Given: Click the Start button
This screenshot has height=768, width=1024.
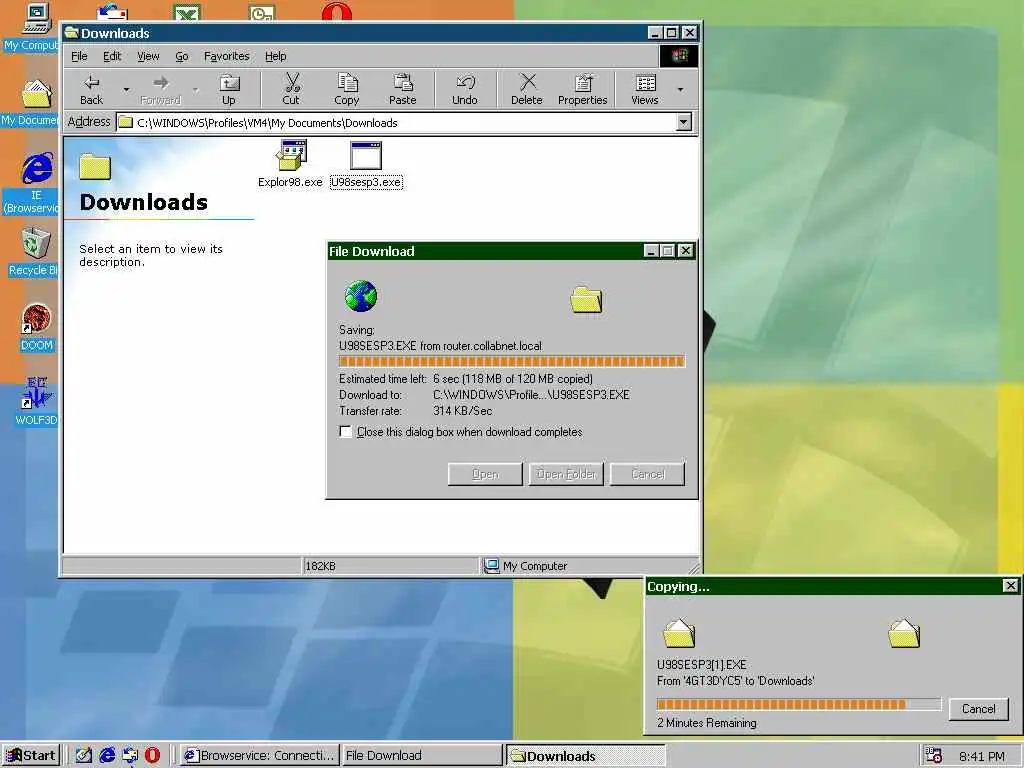Looking at the screenshot, I should [x=31, y=756].
